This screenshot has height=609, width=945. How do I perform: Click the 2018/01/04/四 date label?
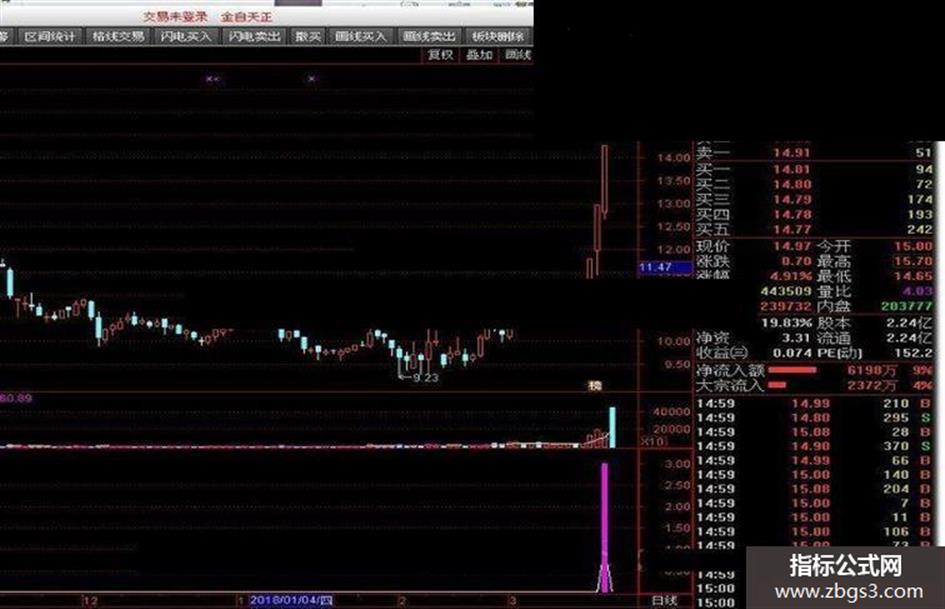290,601
